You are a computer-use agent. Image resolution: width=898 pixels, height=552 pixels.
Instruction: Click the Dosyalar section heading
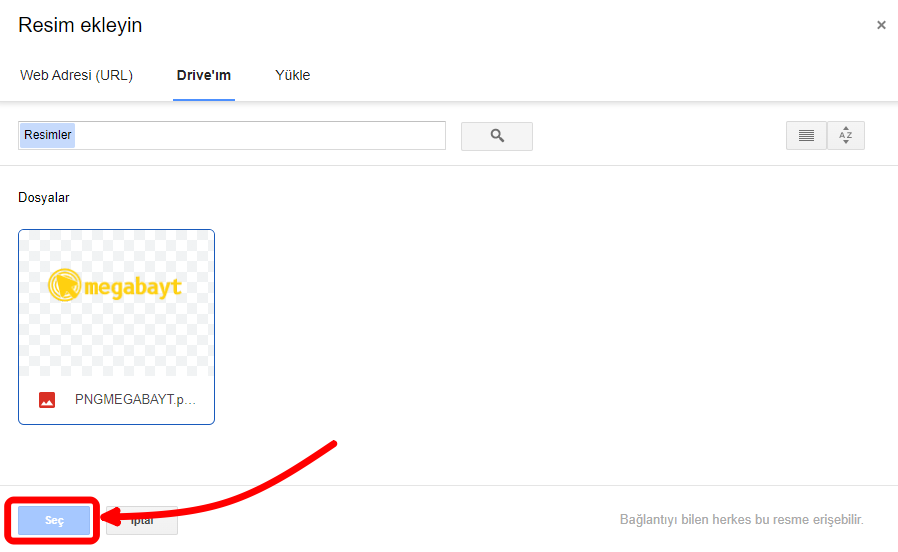click(x=44, y=198)
